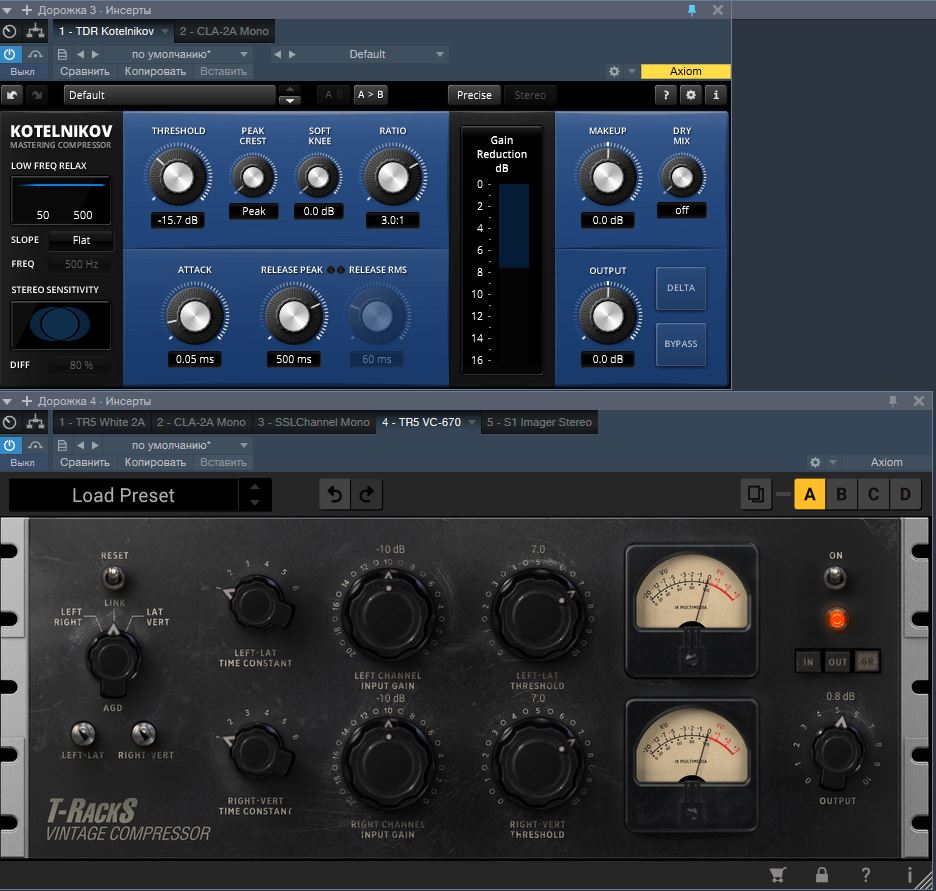Click previous preset arrow in Дорожка 4 header
The width and height of the screenshot is (936, 891).
81,445
